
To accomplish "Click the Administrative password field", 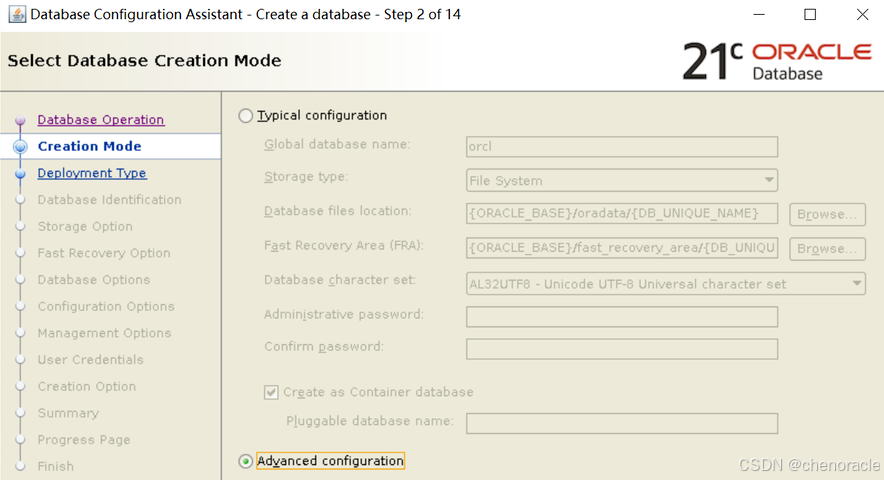I will click(622, 316).
